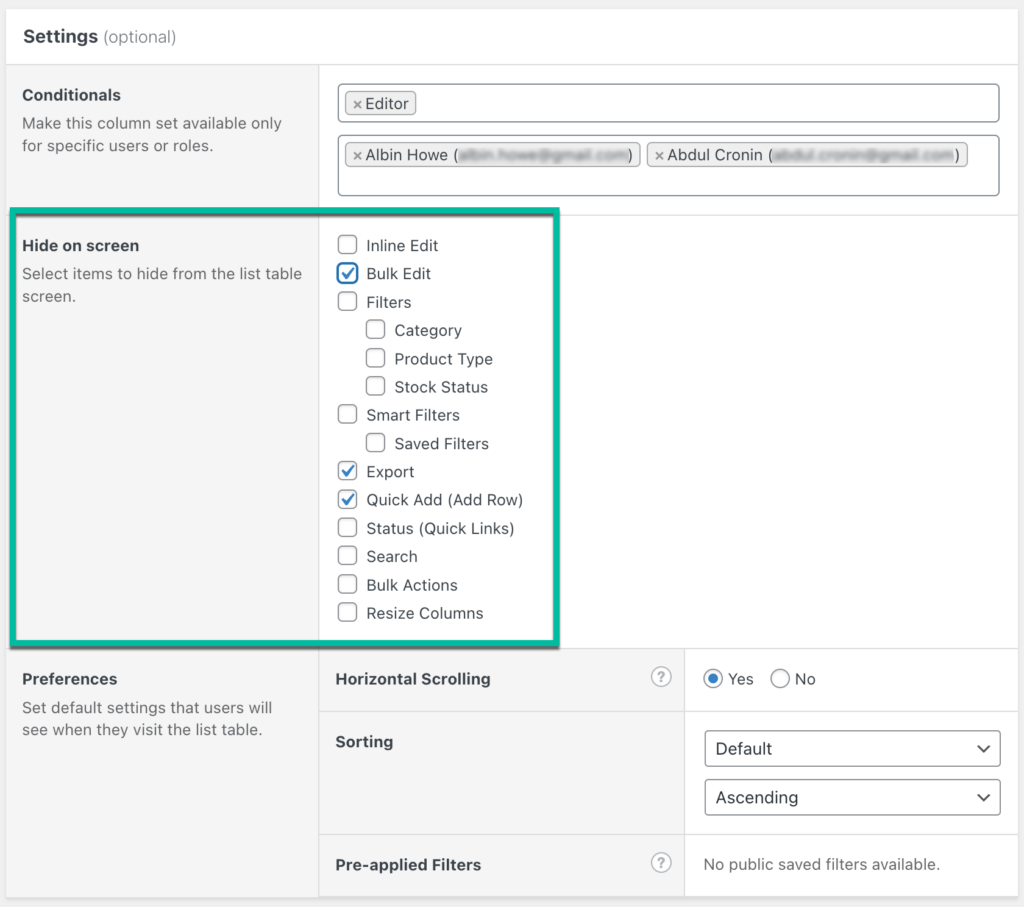This screenshot has height=907, width=1024.
Task: Hide the Product Type filter
Action: [375, 358]
